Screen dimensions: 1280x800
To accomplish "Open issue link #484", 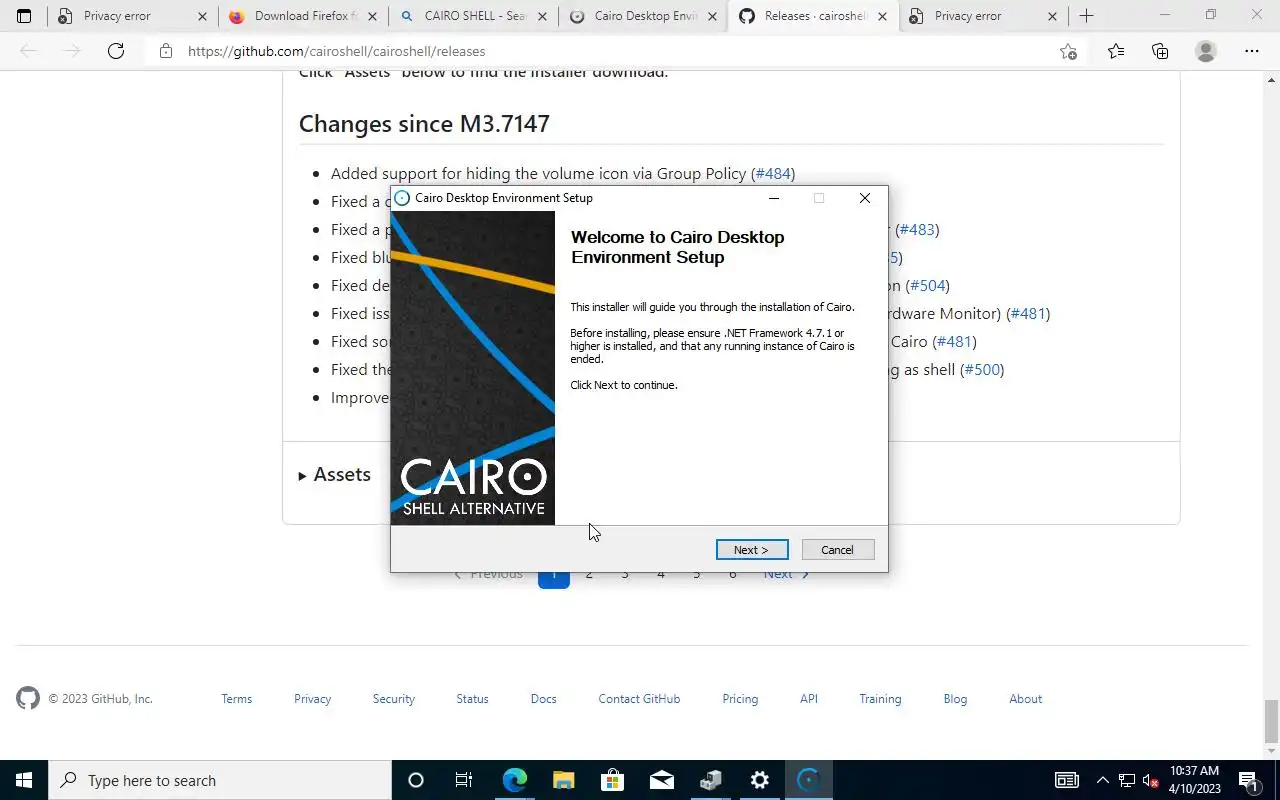I will [x=773, y=173].
